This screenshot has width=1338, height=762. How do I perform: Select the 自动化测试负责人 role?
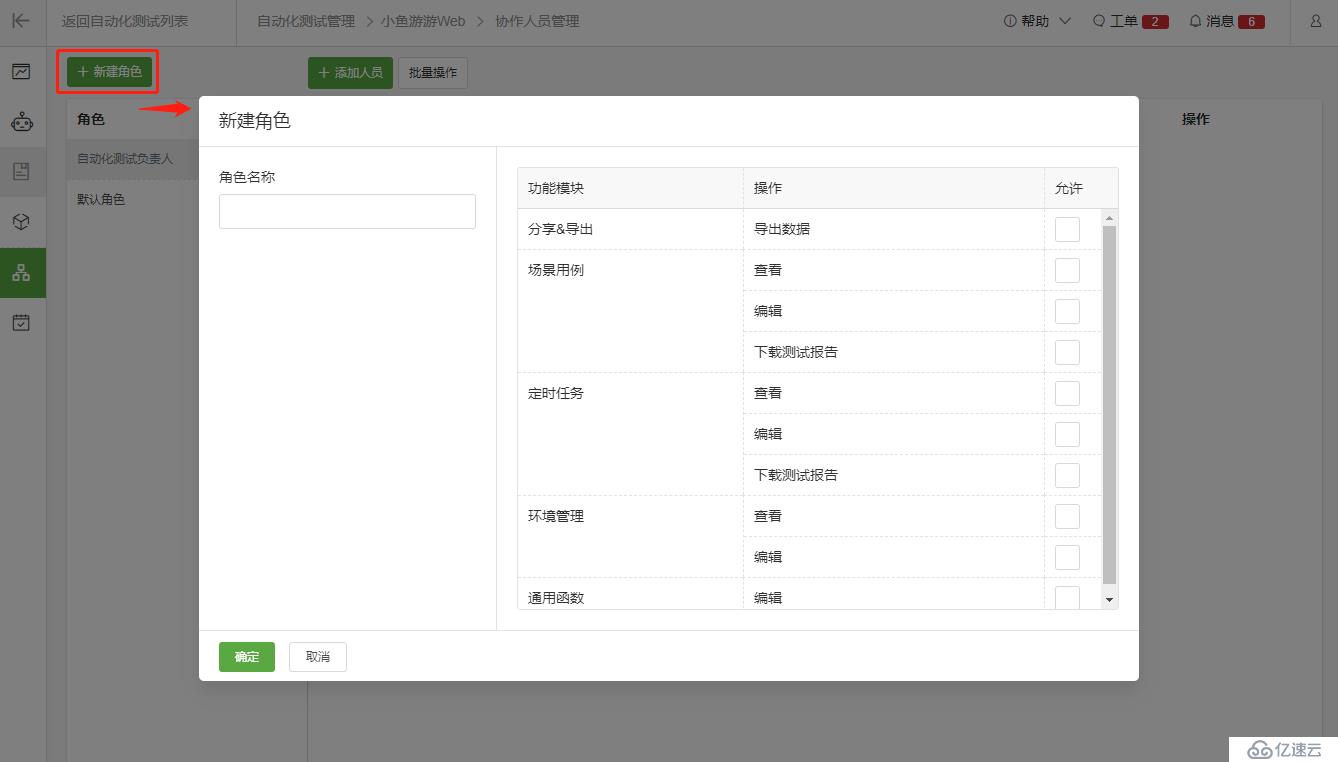pos(125,159)
